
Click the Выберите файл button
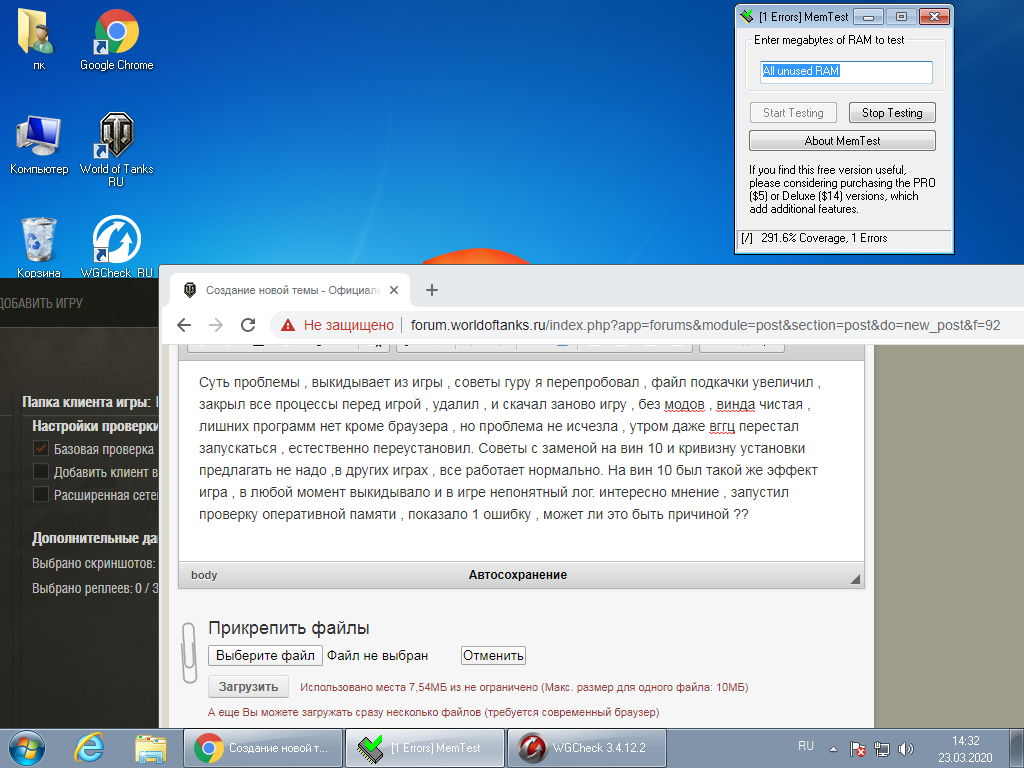coord(265,656)
